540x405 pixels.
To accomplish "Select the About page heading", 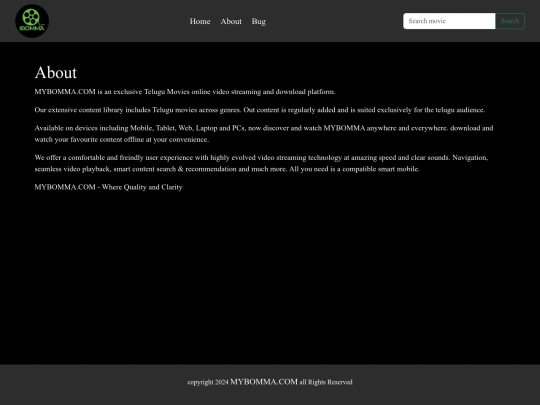I will point(56,72).
